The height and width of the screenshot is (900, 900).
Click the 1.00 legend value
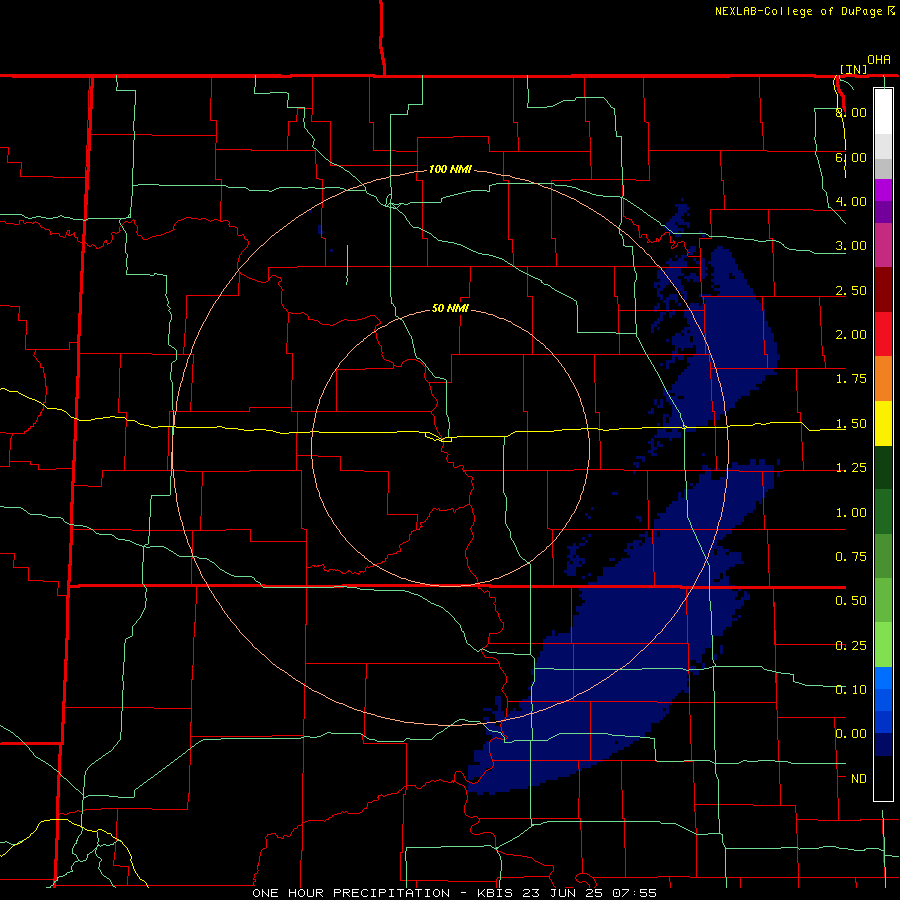pos(851,513)
